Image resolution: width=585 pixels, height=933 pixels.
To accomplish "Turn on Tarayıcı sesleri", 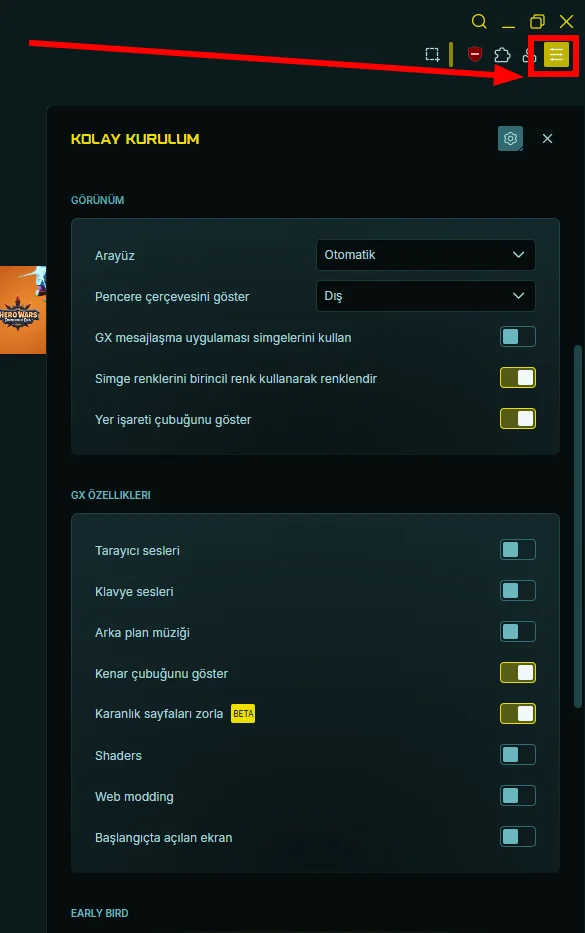I will click(518, 550).
